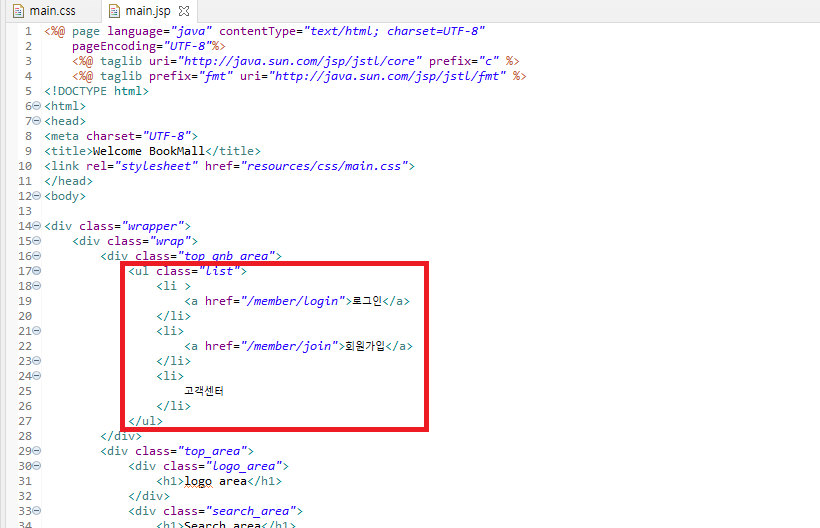Image resolution: width=820 pixels, height=528 pixels.
Task: Collapse the head tag fold on line 7
Action: click(37, 121)
